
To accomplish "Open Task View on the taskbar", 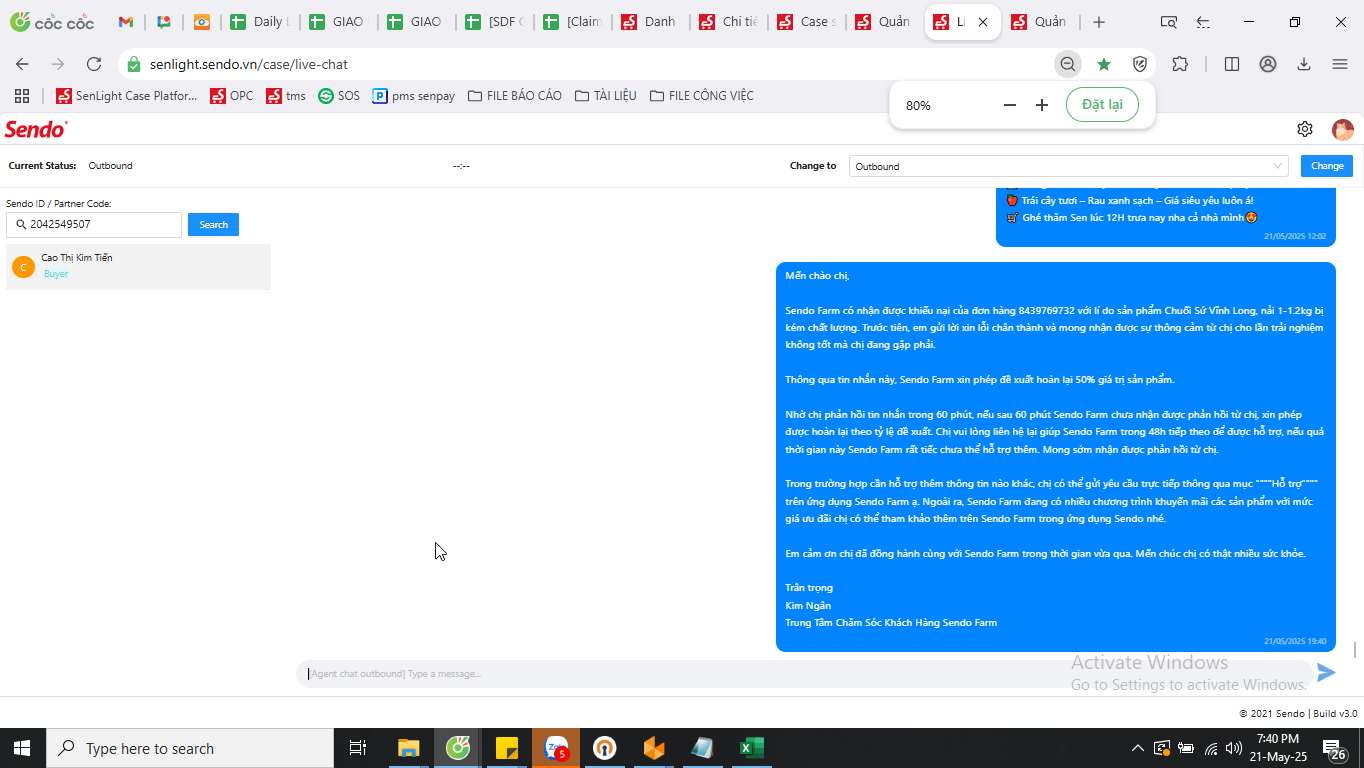I will pos(357,748).
